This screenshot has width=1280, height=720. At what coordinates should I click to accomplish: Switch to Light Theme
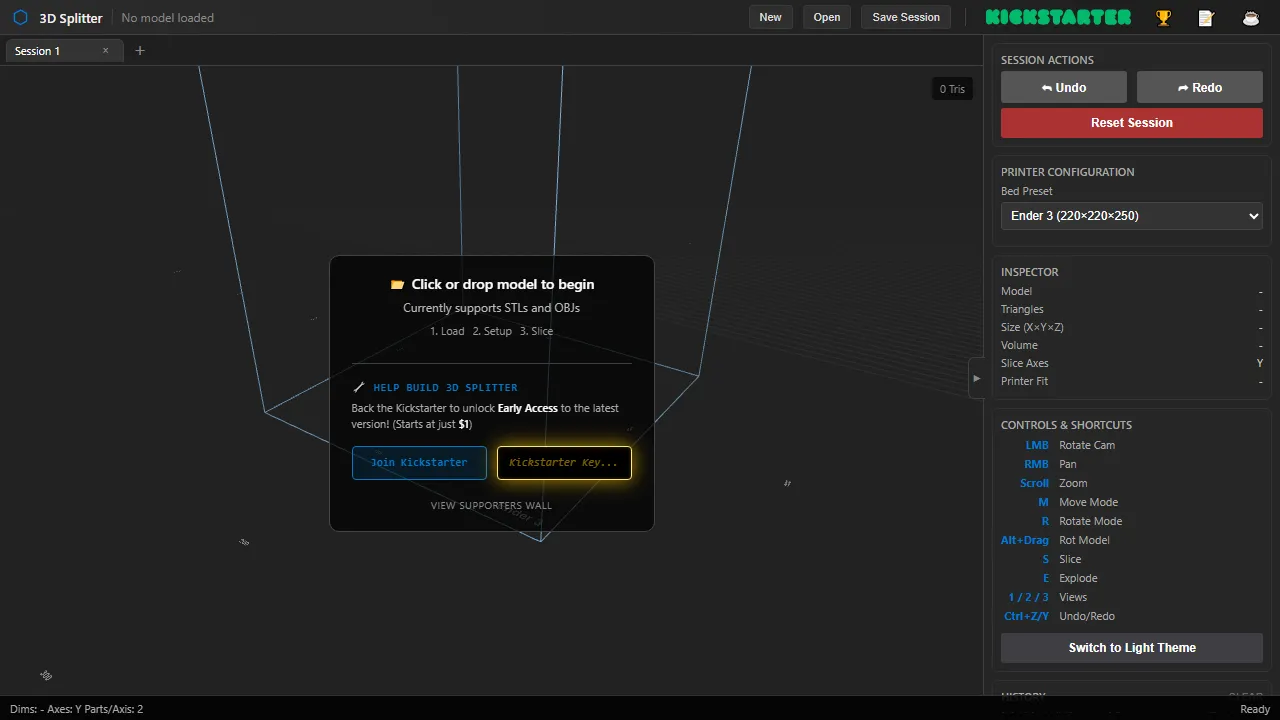coord(1131,647)
